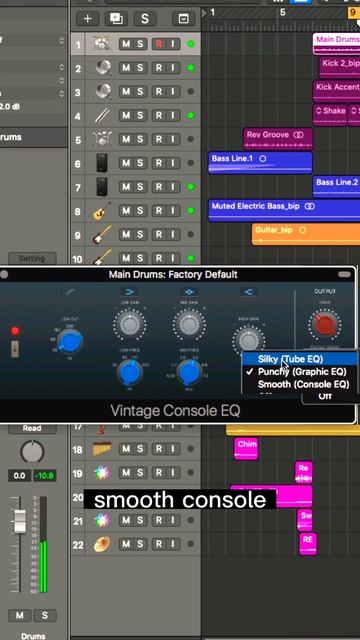Mute track 22
Viewport: 360px width, 640px height.
pyautogui.click(x=126, y=544)
